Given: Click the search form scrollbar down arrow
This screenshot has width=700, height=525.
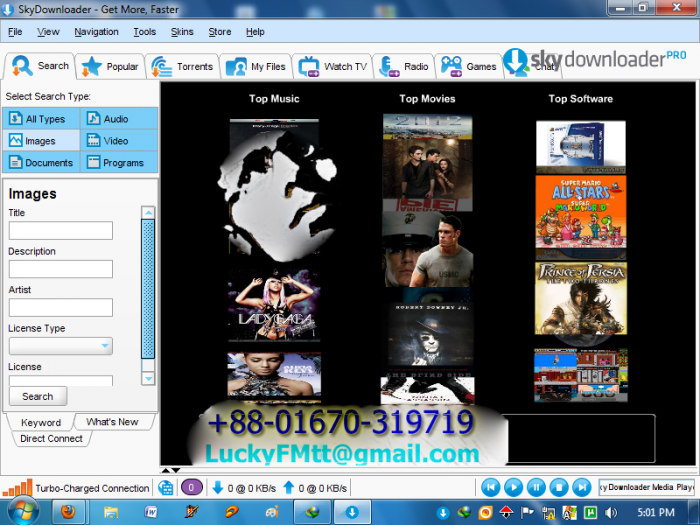Looking at the screenshot, I should click(x=148, y=379).
